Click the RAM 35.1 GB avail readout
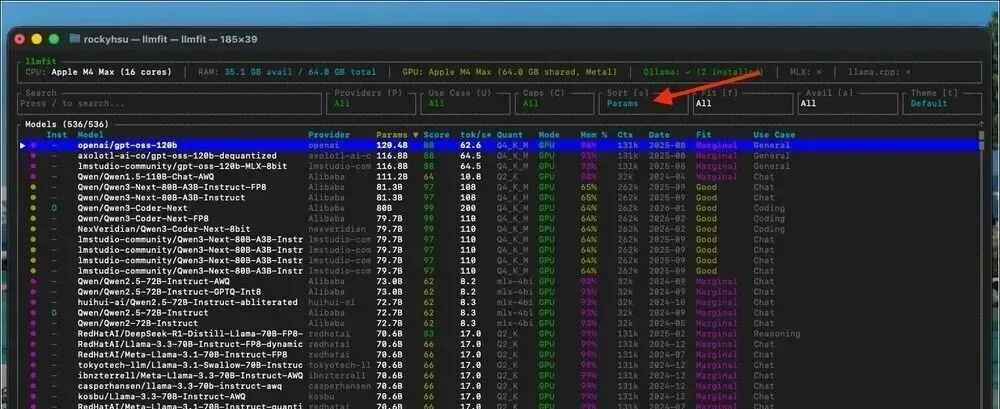The image size is (1000, 409). pyautogui.click(x=287, y=72)
